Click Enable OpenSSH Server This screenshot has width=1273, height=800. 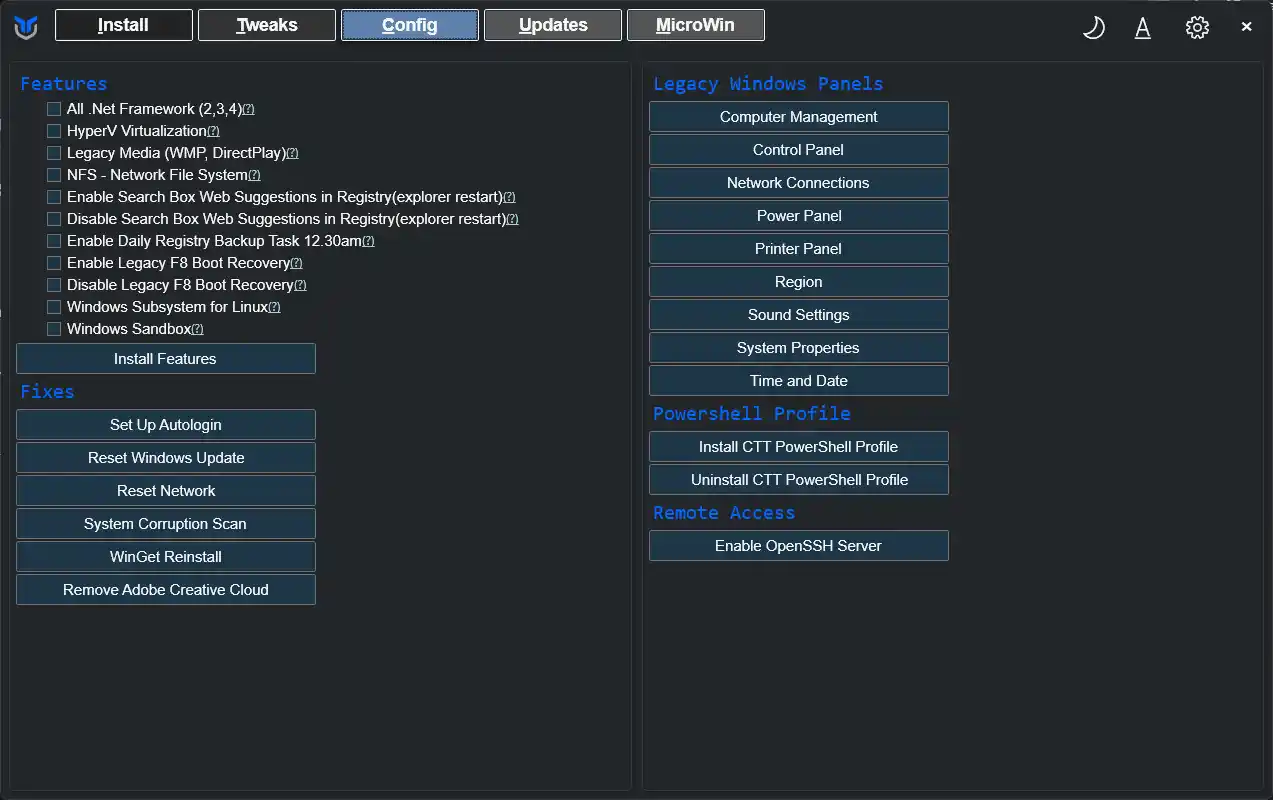pyautogui.click(x=799, y=546)
